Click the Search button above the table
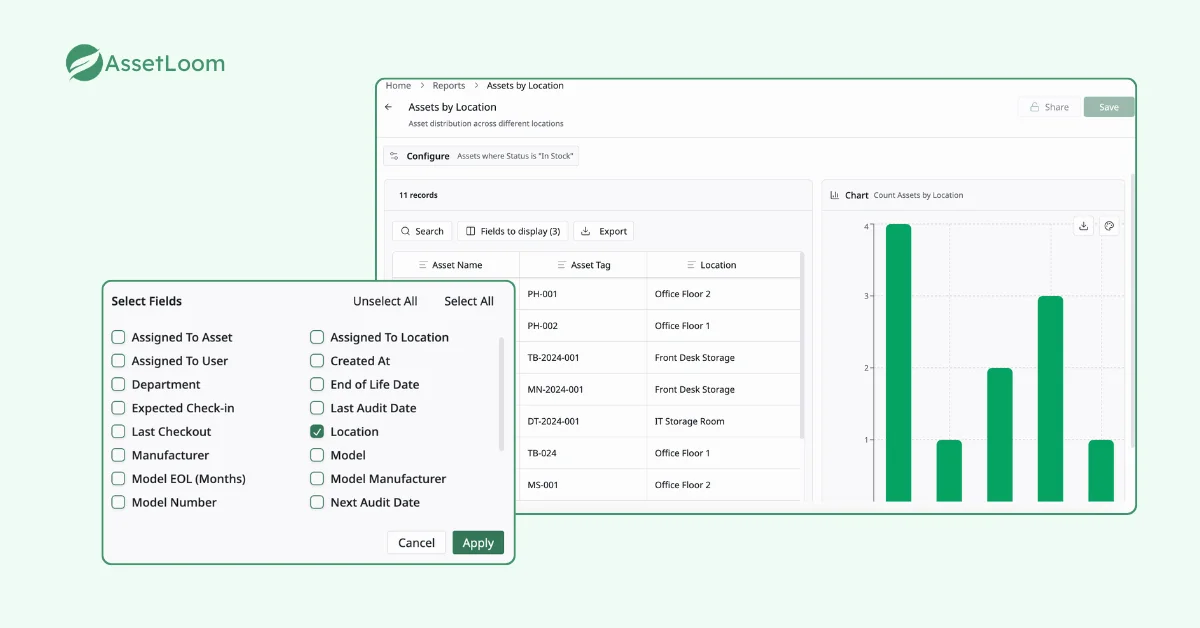The image size is (1200, 628). [x=422, y=231]
